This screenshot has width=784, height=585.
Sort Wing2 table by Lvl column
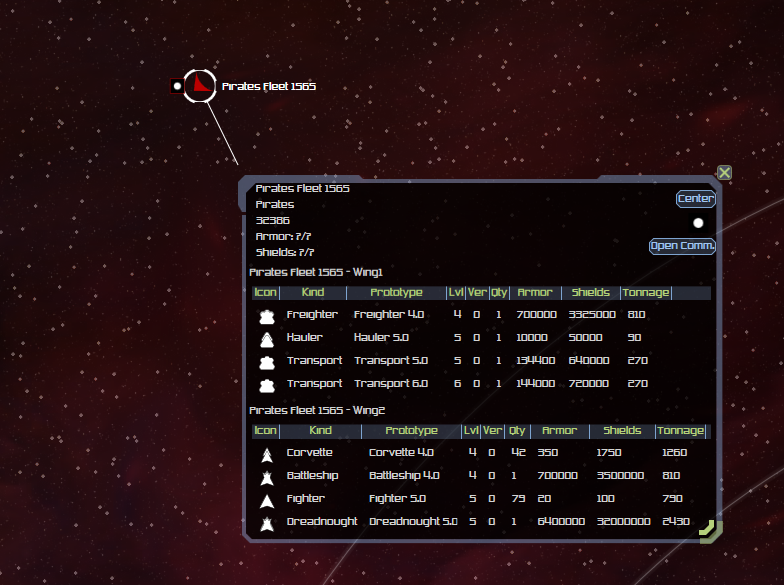pyautogui.click(x=471, y=430)
